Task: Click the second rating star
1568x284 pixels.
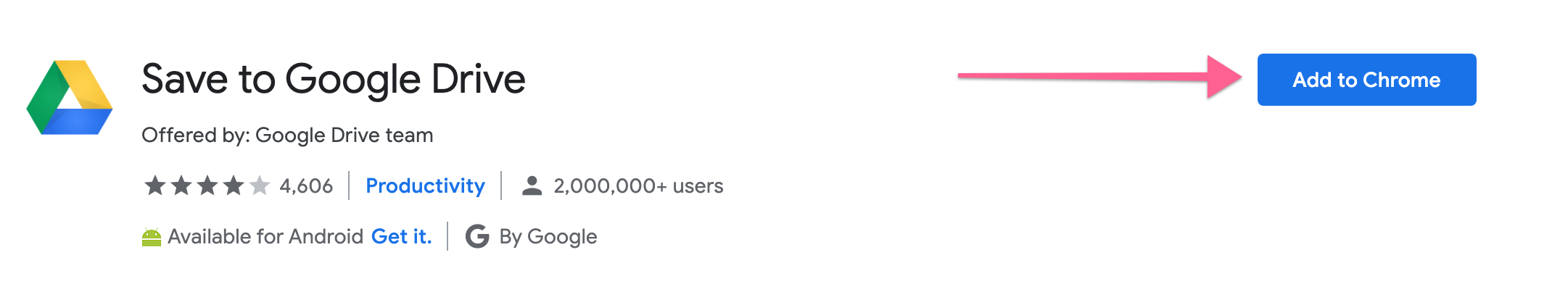Action: click(x=181, y=186)
